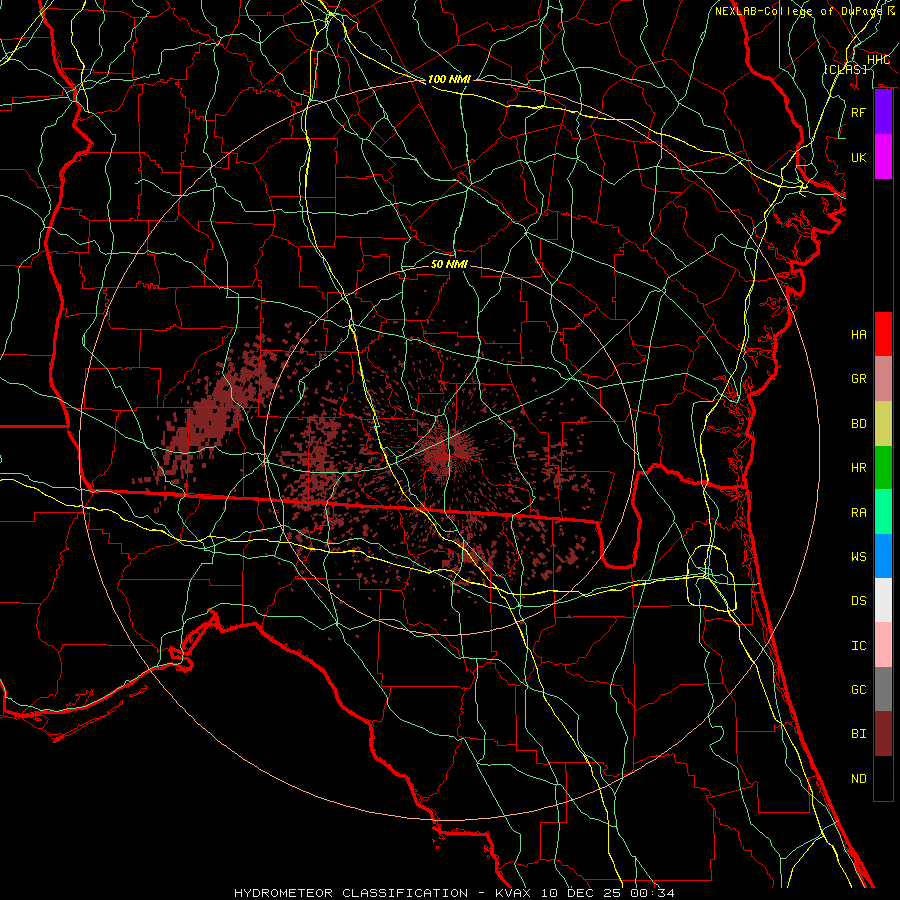The width and height of the screenshot is (900, 900).
Task: Click the '[CLAS]' legend header text
Action: 845,70
